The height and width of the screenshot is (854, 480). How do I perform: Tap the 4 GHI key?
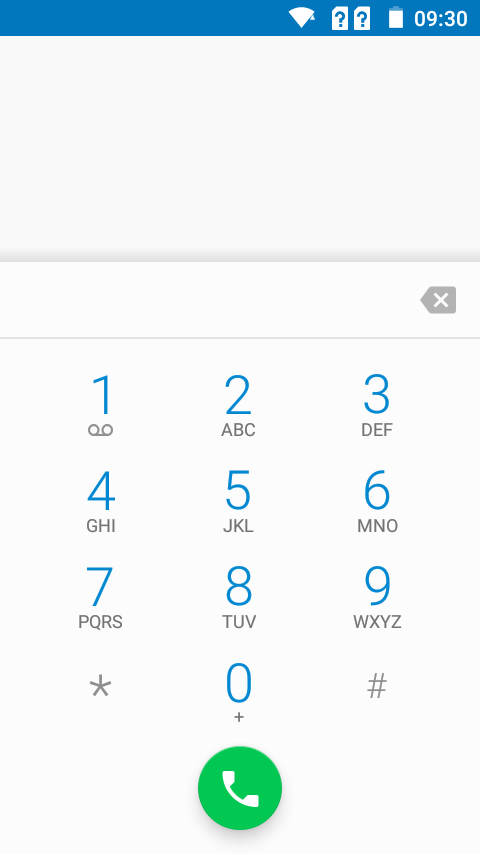coord(101,501)
